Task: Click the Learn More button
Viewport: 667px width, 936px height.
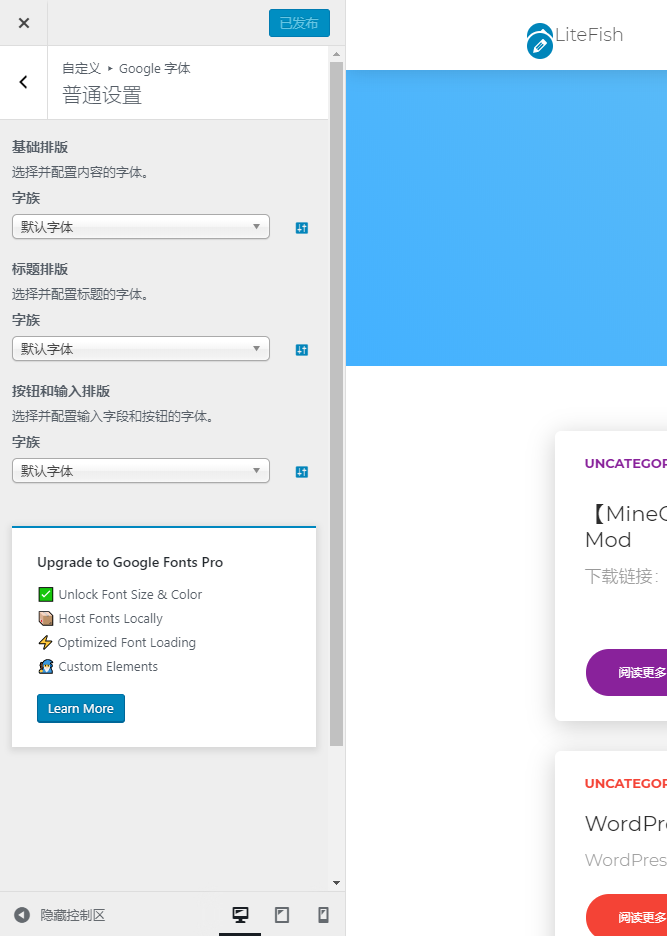Action: pos(81,709)
